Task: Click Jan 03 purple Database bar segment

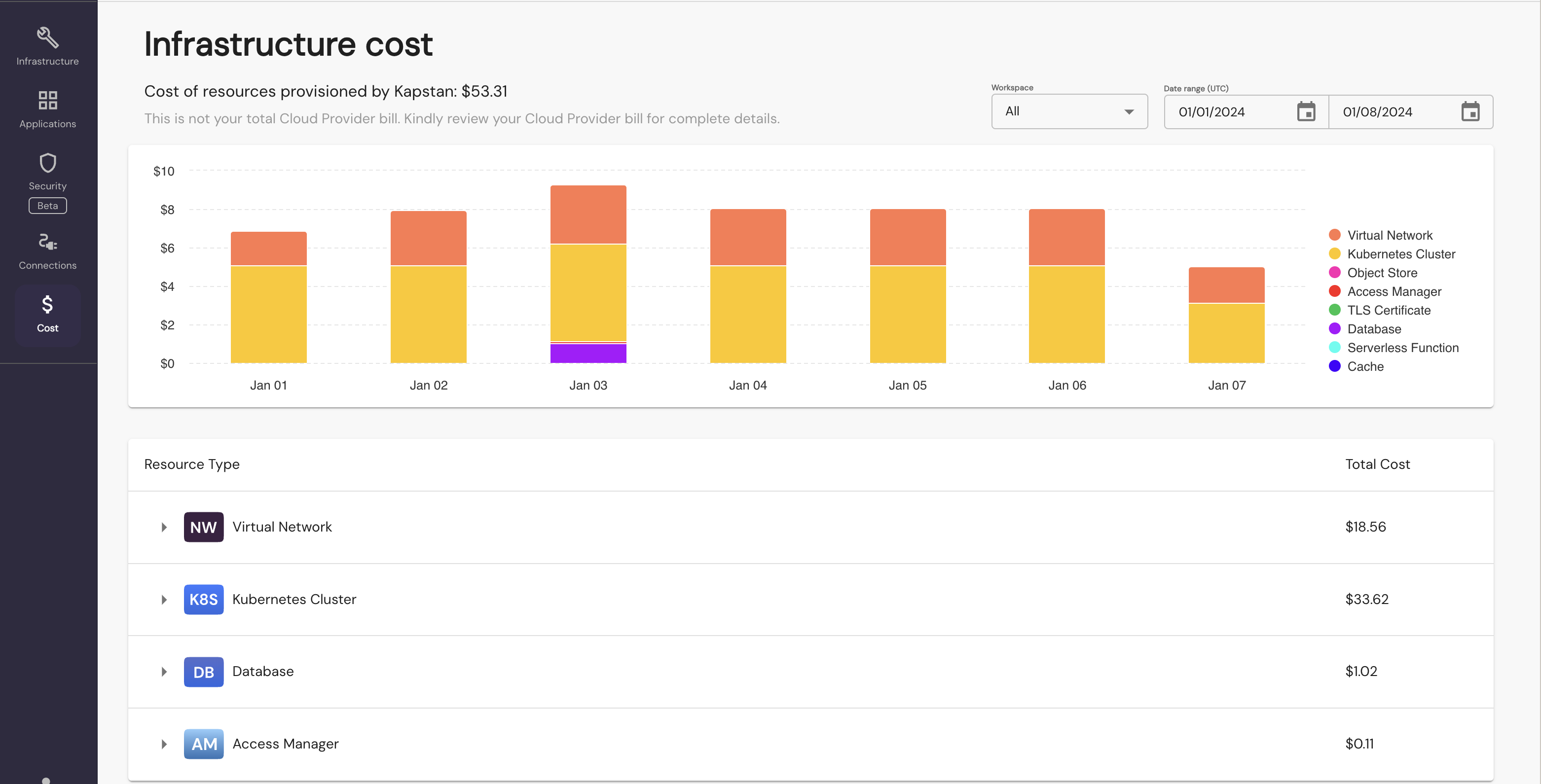Action: [x=588, y=354]
